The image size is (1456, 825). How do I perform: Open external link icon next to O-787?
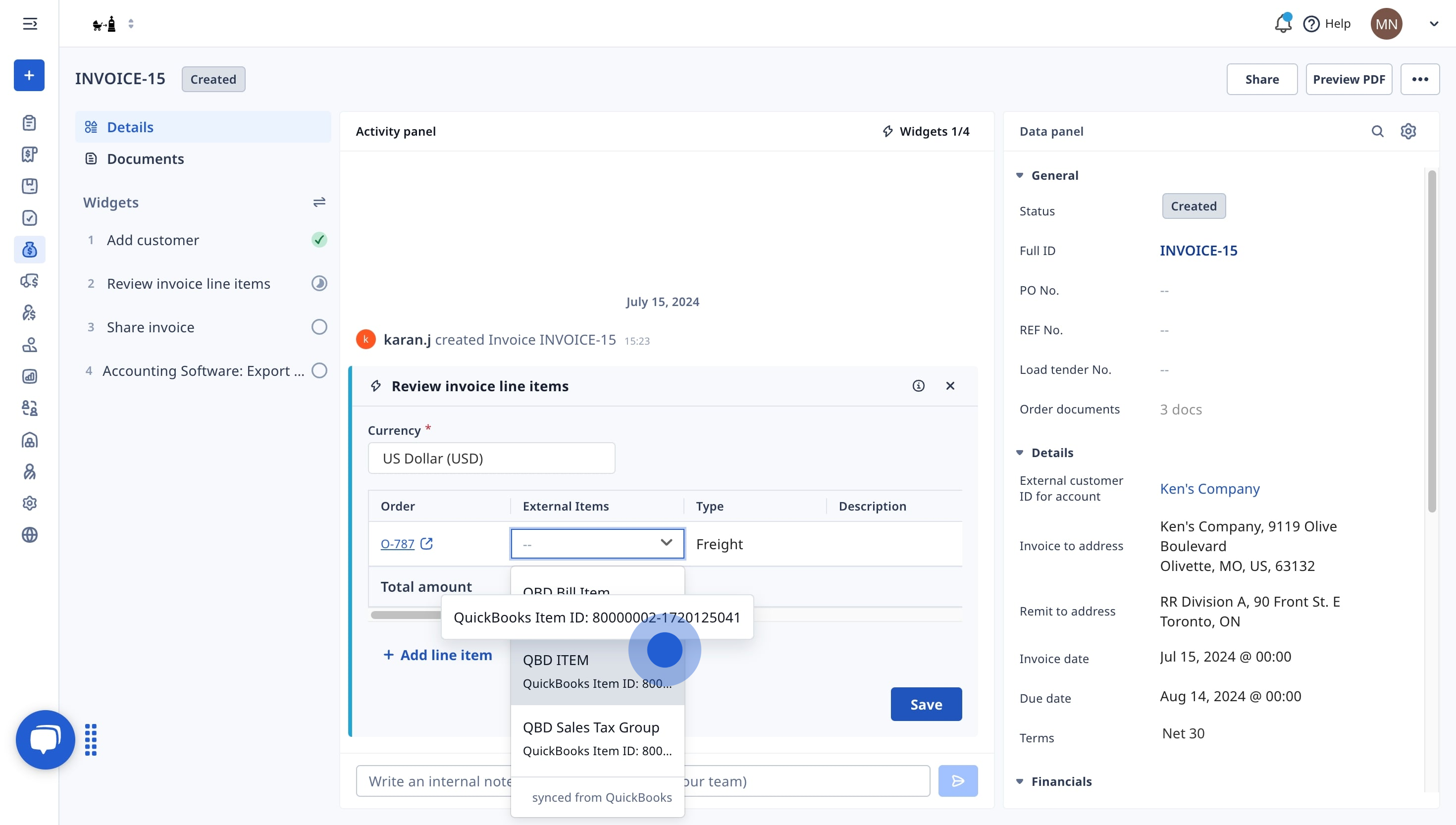(x=426, y=543)
